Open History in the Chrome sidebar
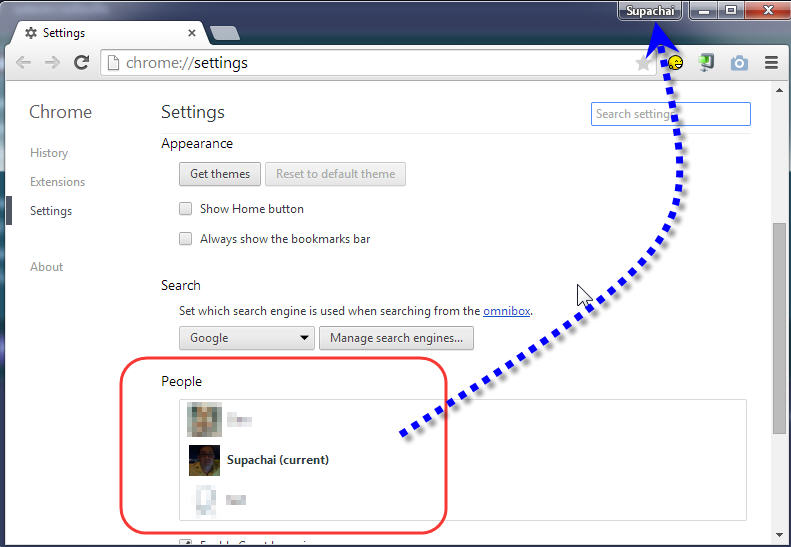791x547 pixels. pyautogui.click(x=49, y=153)
